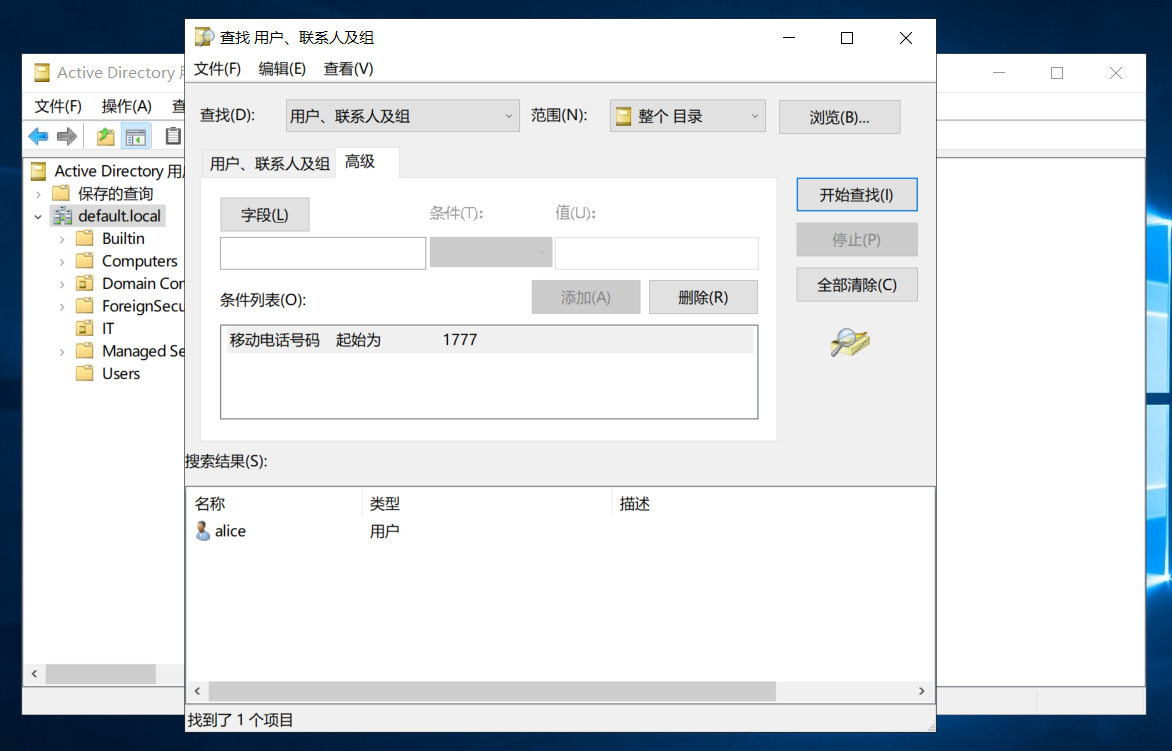Viewport: 1172px width, 751px height.
Task: Expand the Computers container node
Action: [62, 261]
